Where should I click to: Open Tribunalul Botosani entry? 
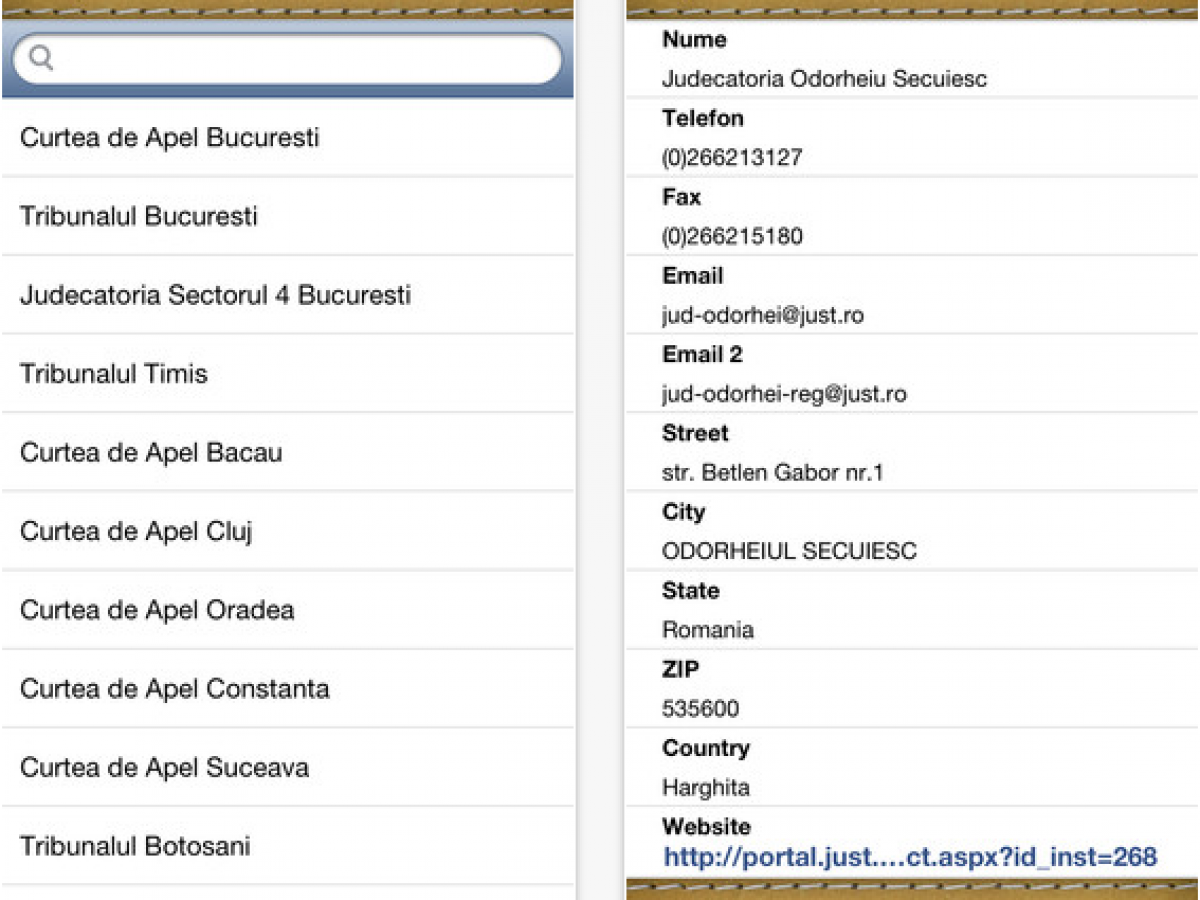[288, 846]
